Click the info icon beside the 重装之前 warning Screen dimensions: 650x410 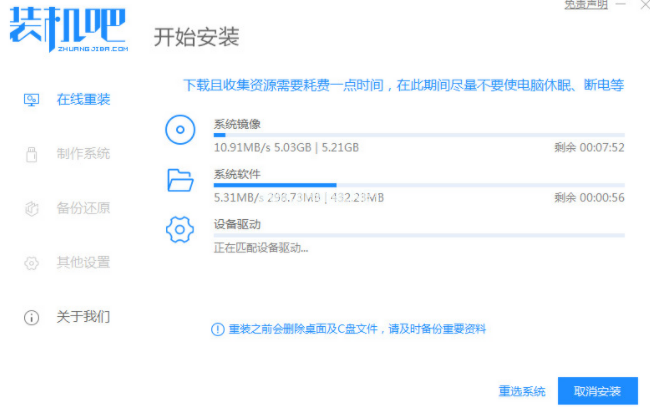217,329
